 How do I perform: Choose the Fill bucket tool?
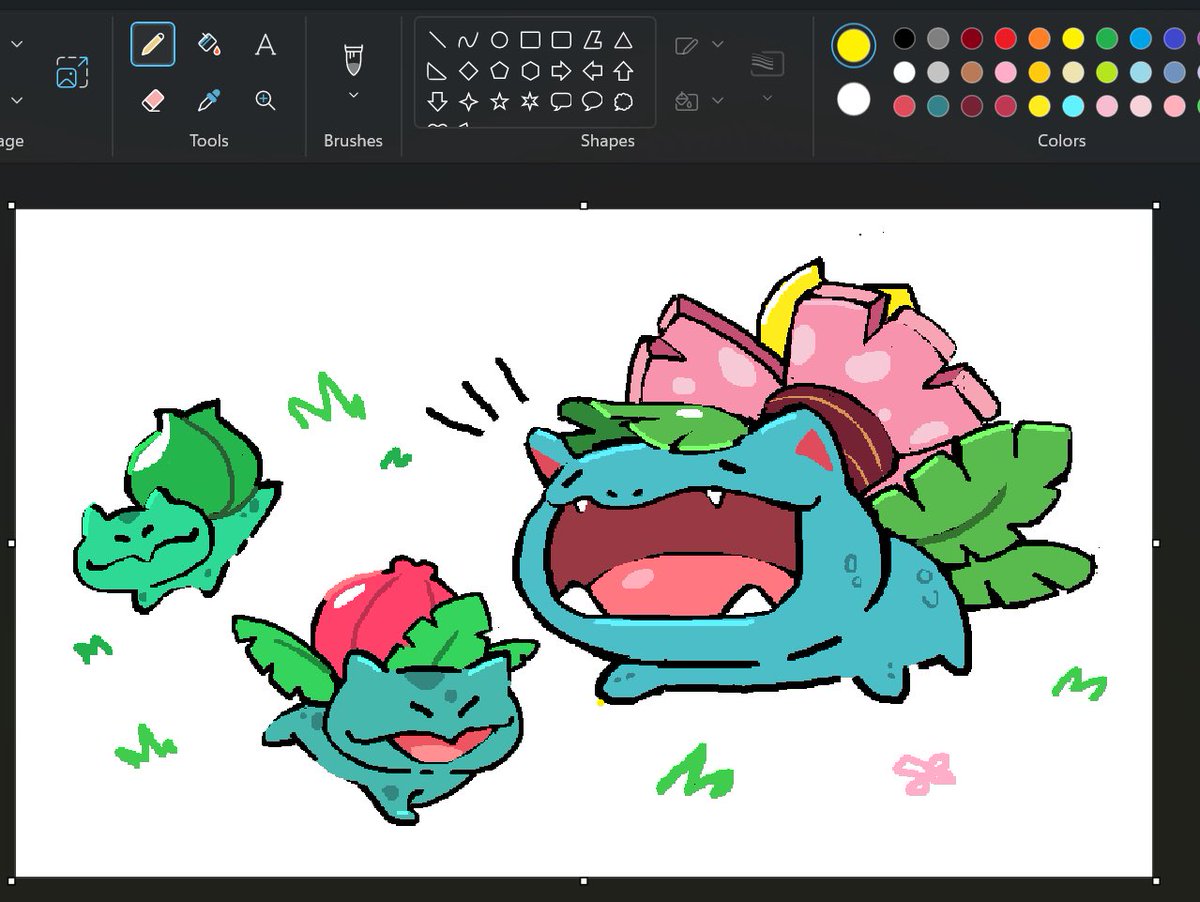coord(209,45)
